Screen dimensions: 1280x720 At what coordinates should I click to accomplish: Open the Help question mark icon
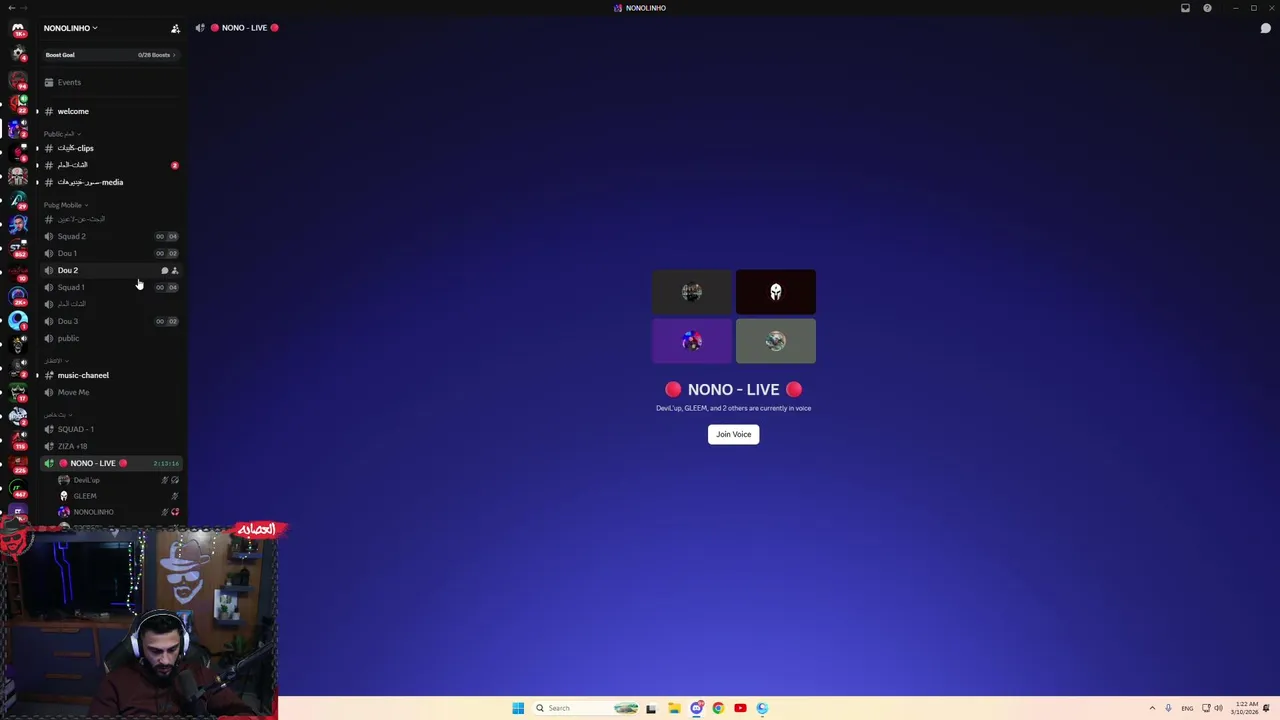click(1207, 8)
